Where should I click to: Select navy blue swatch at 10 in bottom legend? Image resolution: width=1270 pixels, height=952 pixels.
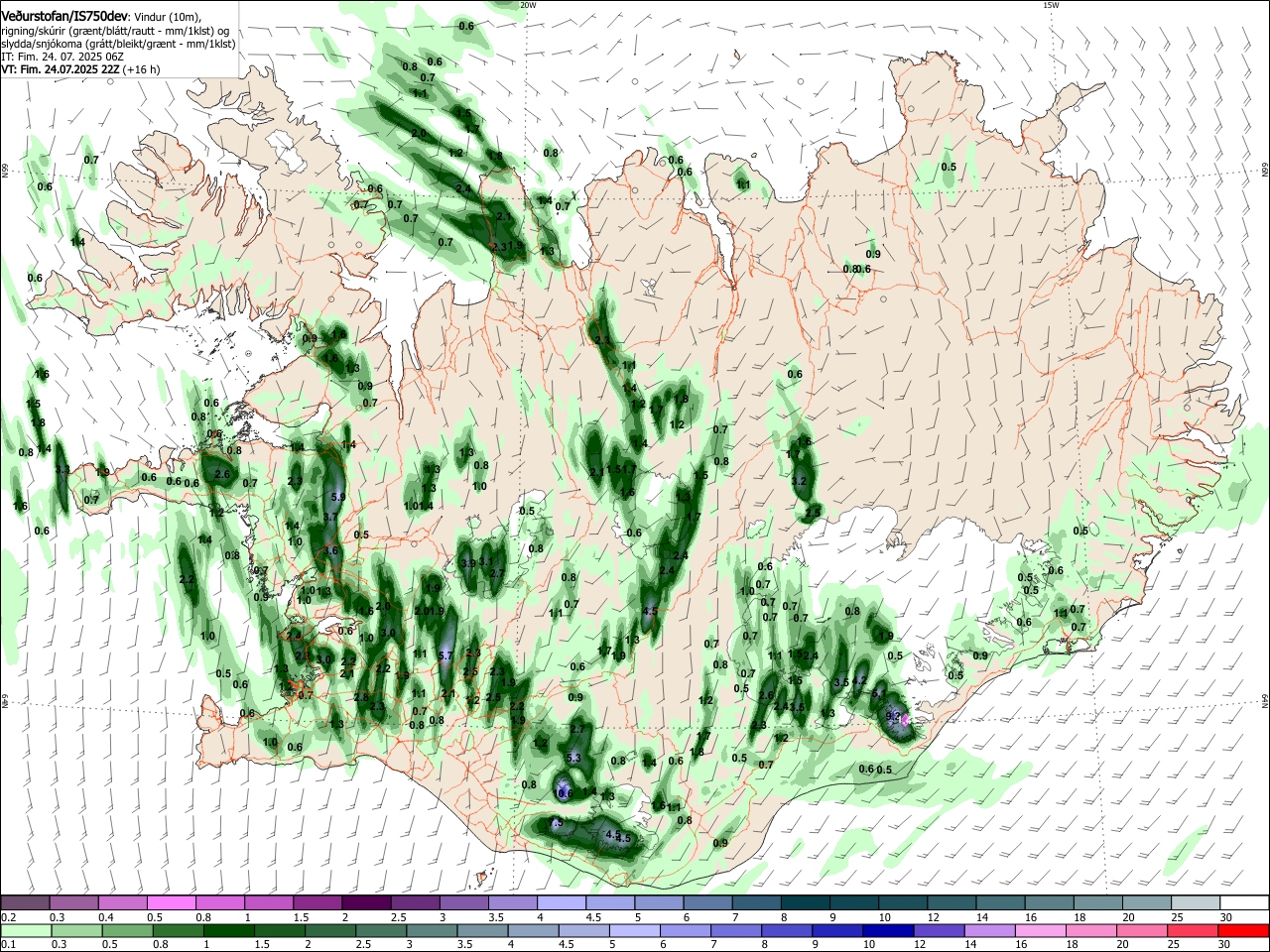point(889,930)
